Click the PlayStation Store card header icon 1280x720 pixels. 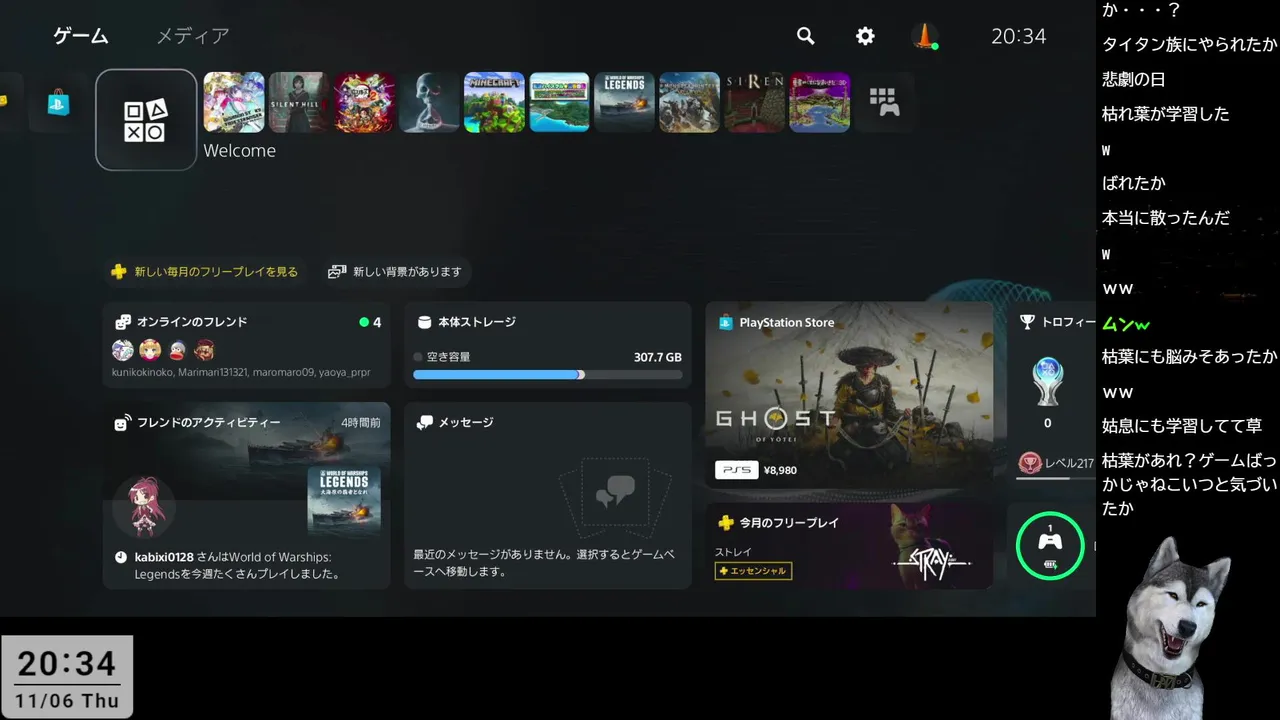click(725, 322)
